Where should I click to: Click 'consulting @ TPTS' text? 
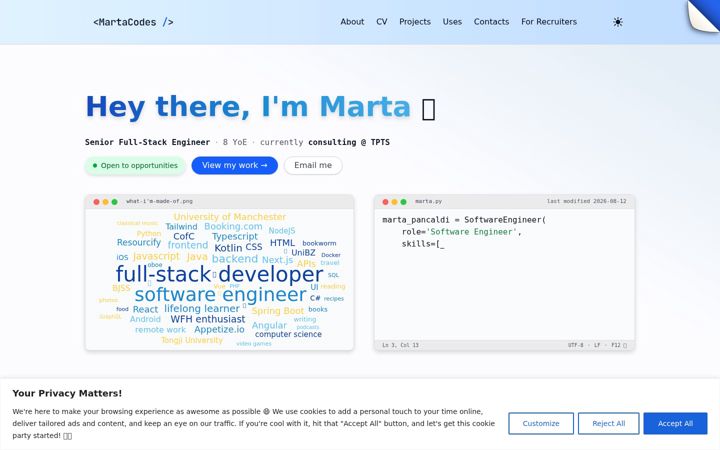coord(349,142)
